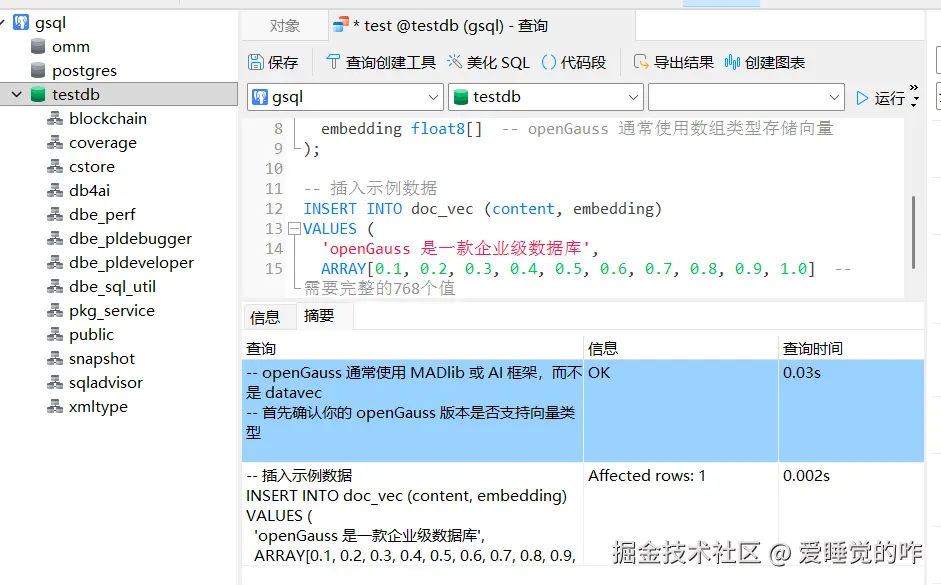The image size is (941, 585).
Task: Select the sqladvisor schema label
Action: pos(106,383)
